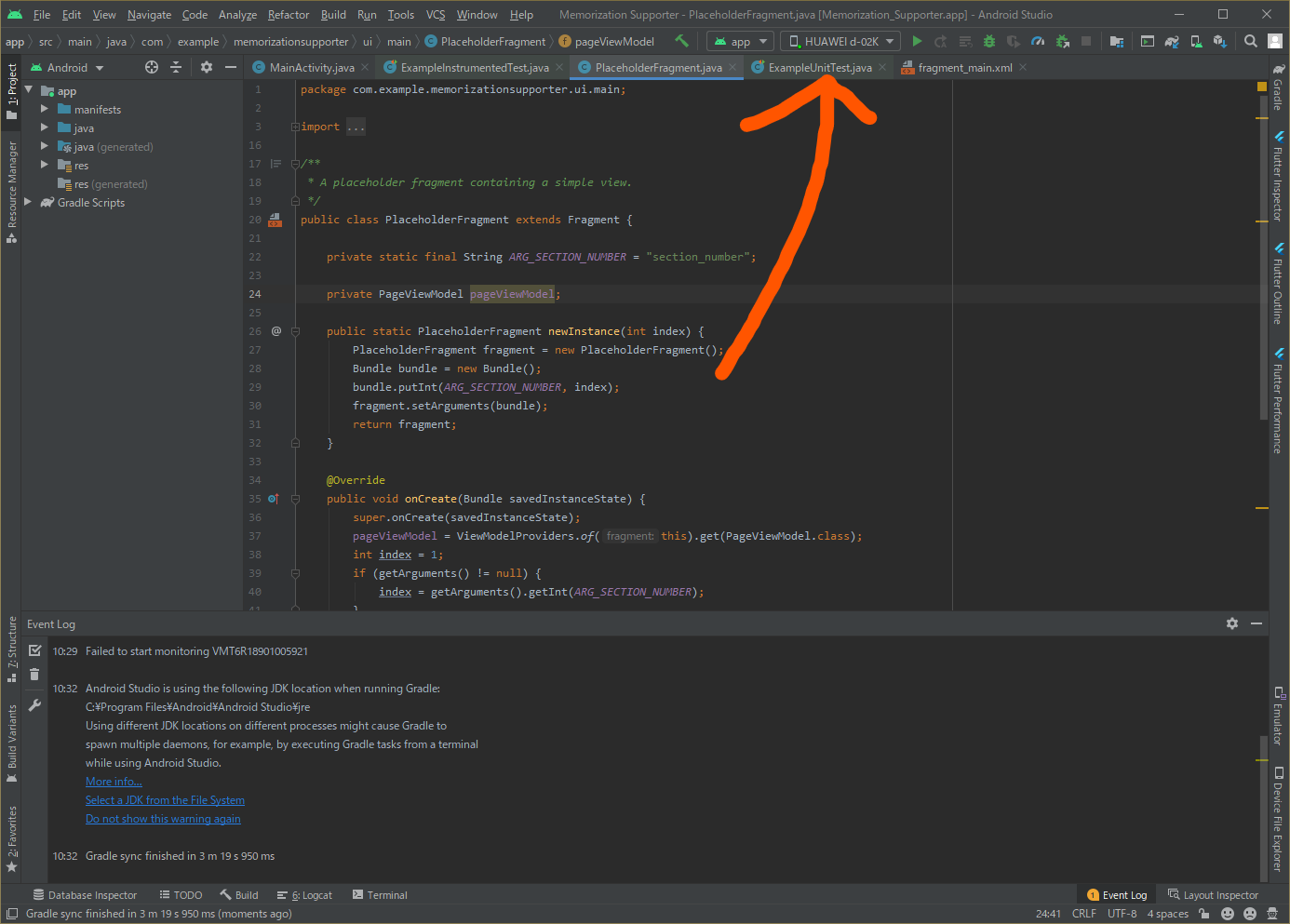Toggle Mark all as read checkbox in Event Log
1290x924 pixels.
pos(34,650)
